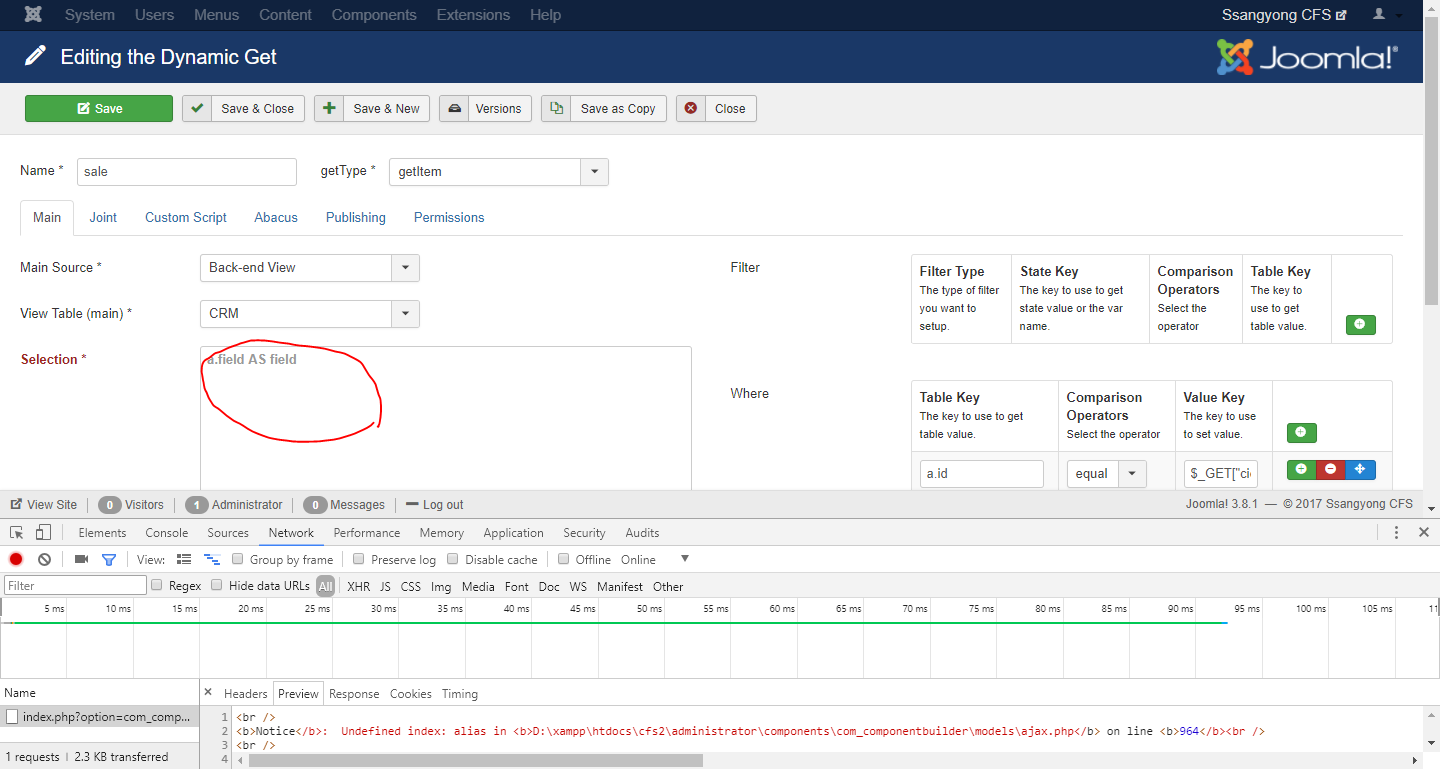The image size is (1440, 769).
Task: Click the red network record button
Action: pos(16,559)
